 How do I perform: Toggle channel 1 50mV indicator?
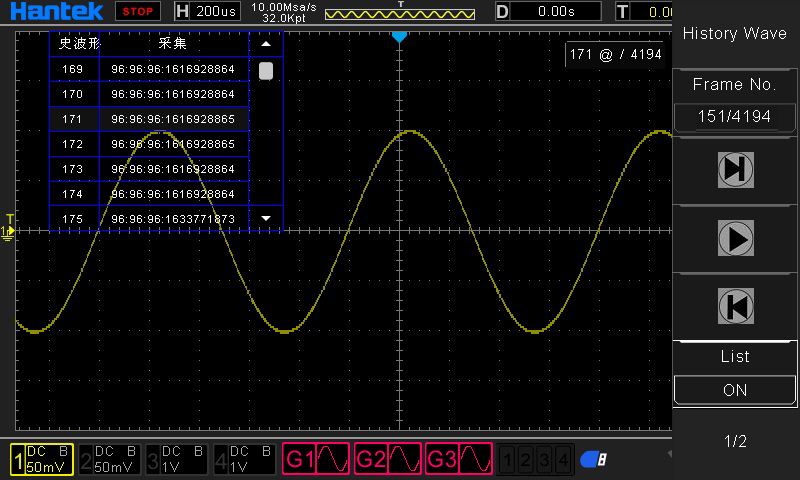click(x=42, y=459)
